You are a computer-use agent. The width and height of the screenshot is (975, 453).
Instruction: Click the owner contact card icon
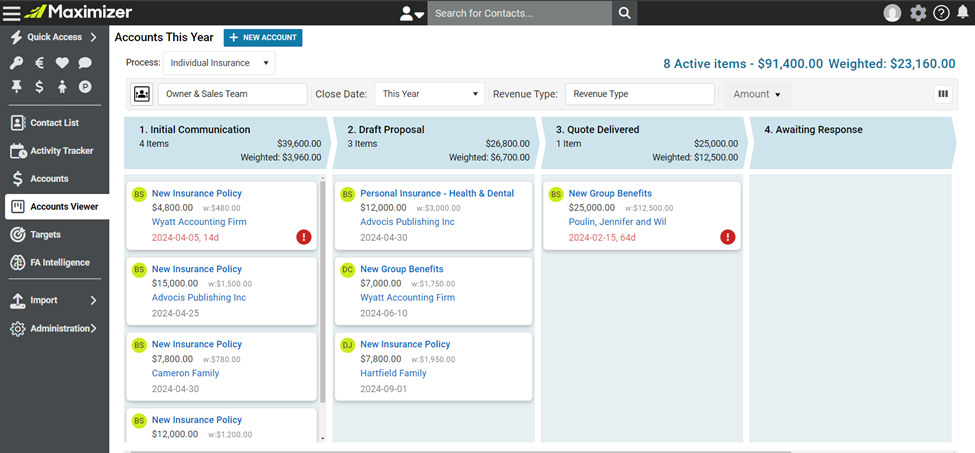pyautogui.click(x=142, y=94)
